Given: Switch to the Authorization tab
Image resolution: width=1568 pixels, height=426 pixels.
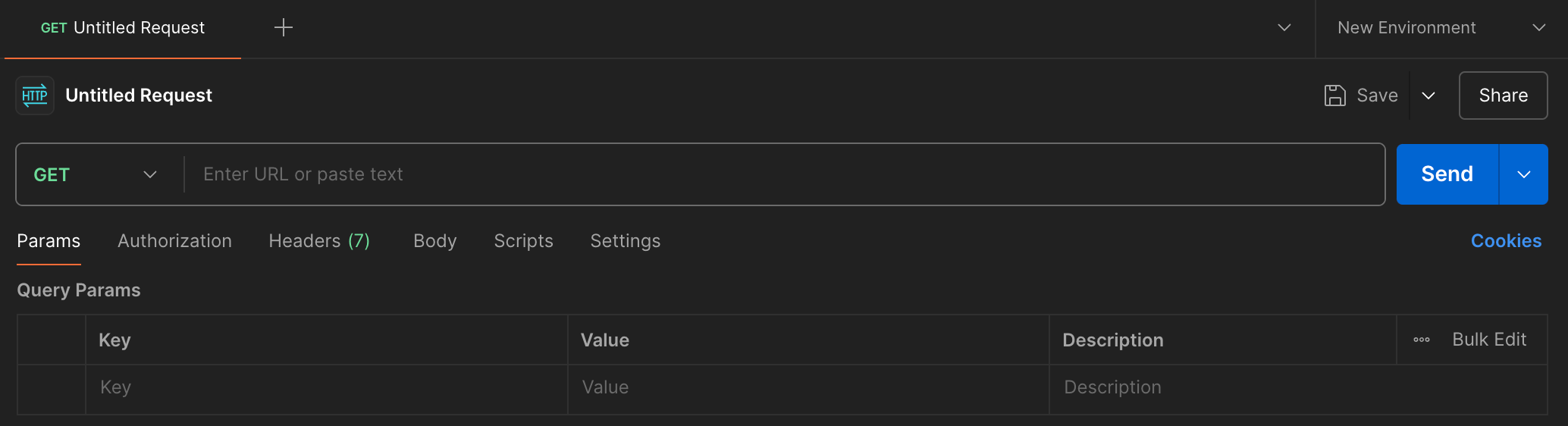Looking at the screenshot, I should point(174,241).
